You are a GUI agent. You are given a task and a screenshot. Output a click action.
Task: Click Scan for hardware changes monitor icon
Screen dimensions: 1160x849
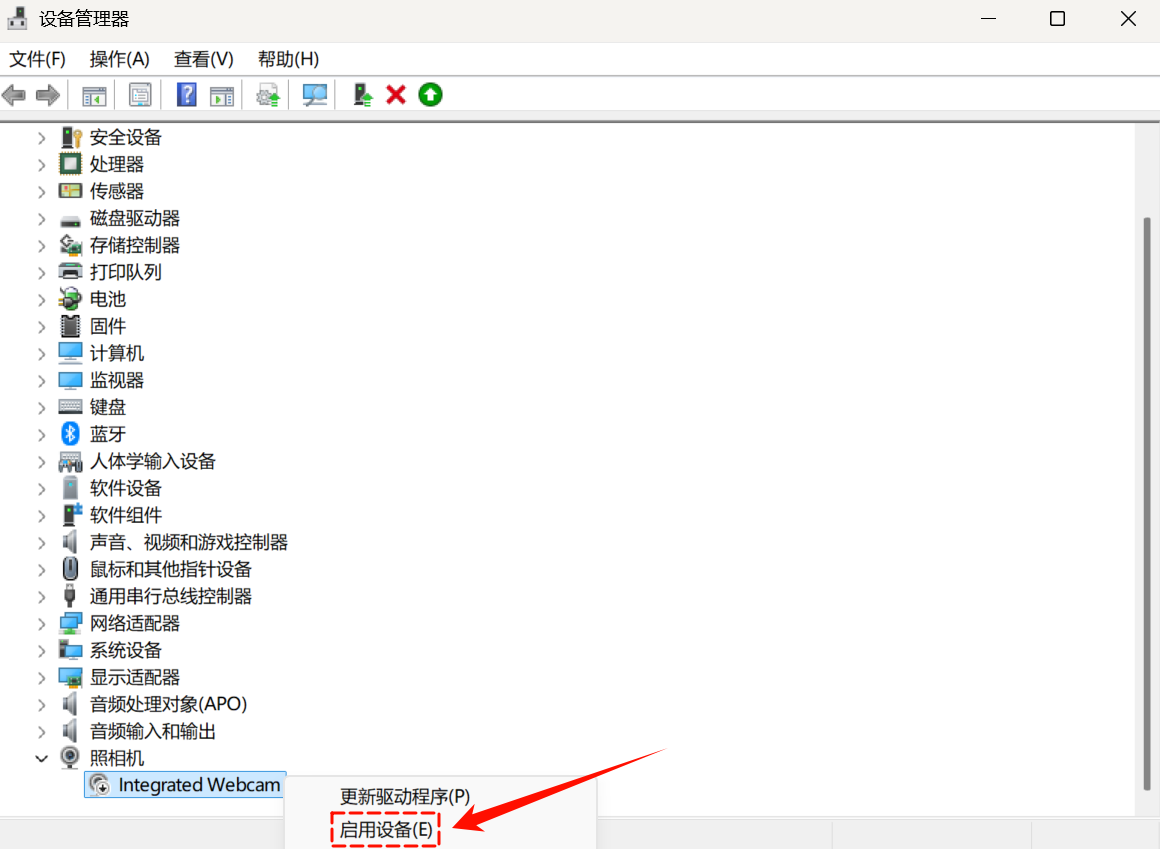tap(315, 95)
